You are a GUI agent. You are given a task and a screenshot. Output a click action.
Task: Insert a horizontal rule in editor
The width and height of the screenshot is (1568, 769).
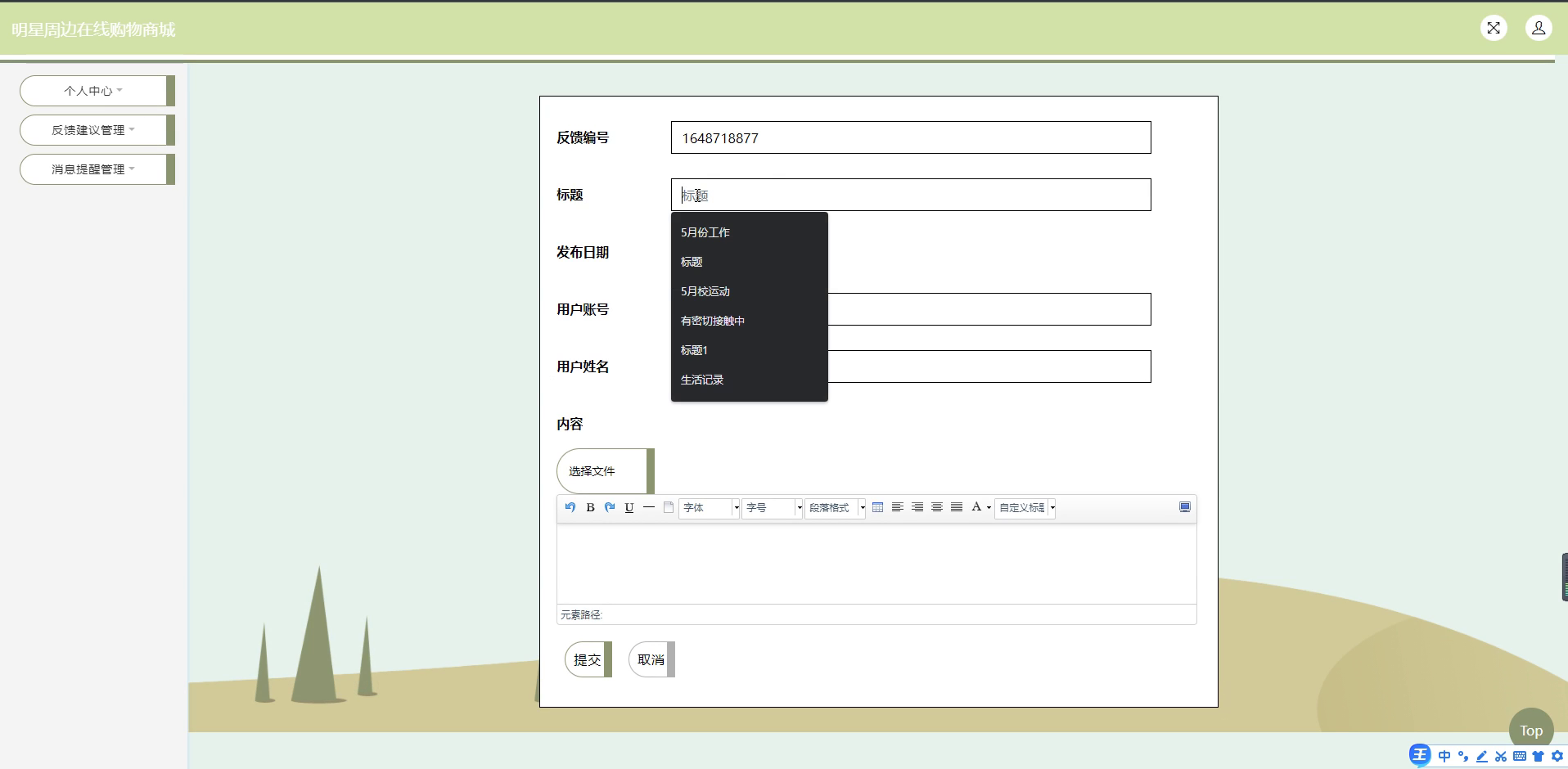click(649, 507)
